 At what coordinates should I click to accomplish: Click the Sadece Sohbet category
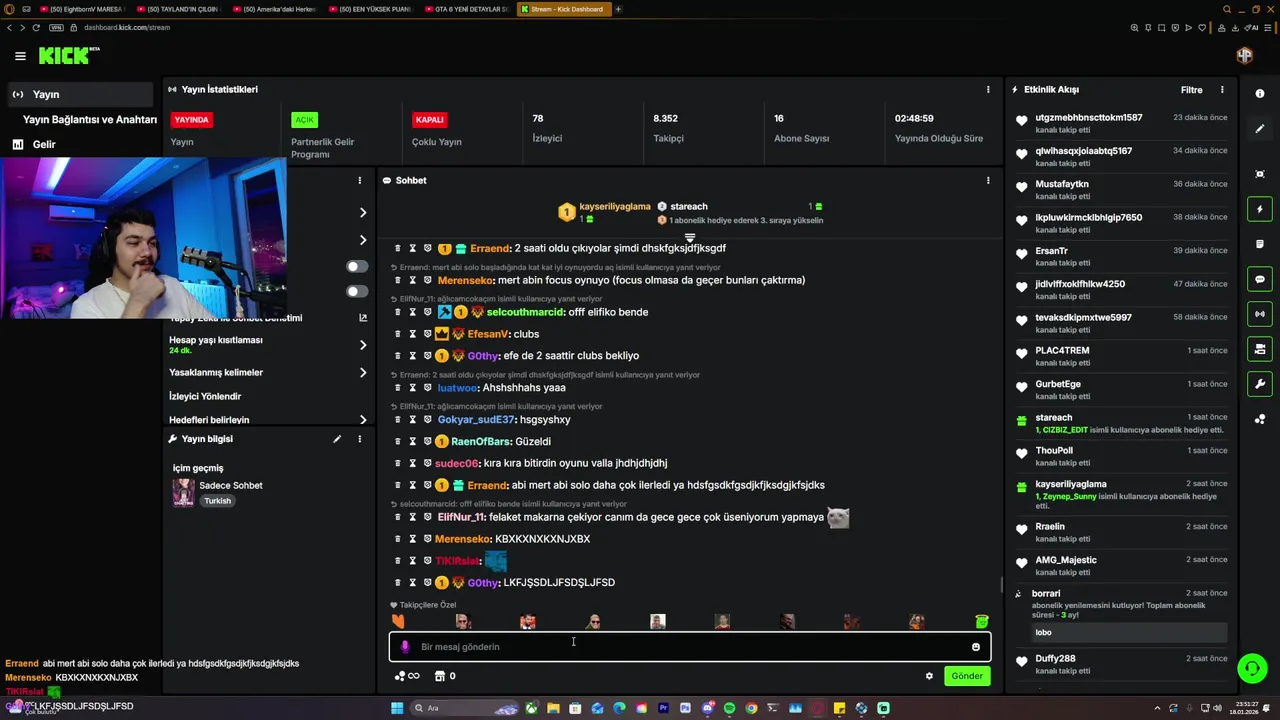coord(231,485)
